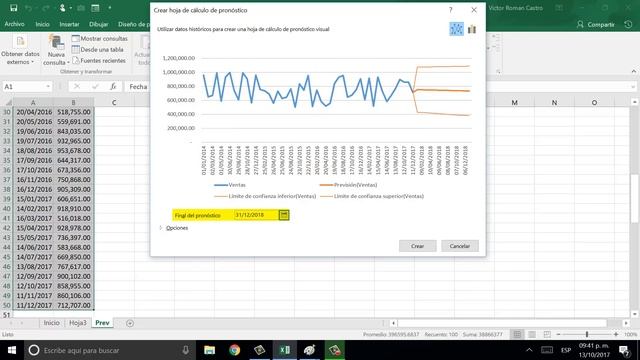Open the Archivo menu tab
The image size is (640, 360).
pyautogui.click(x=14, y=24)
